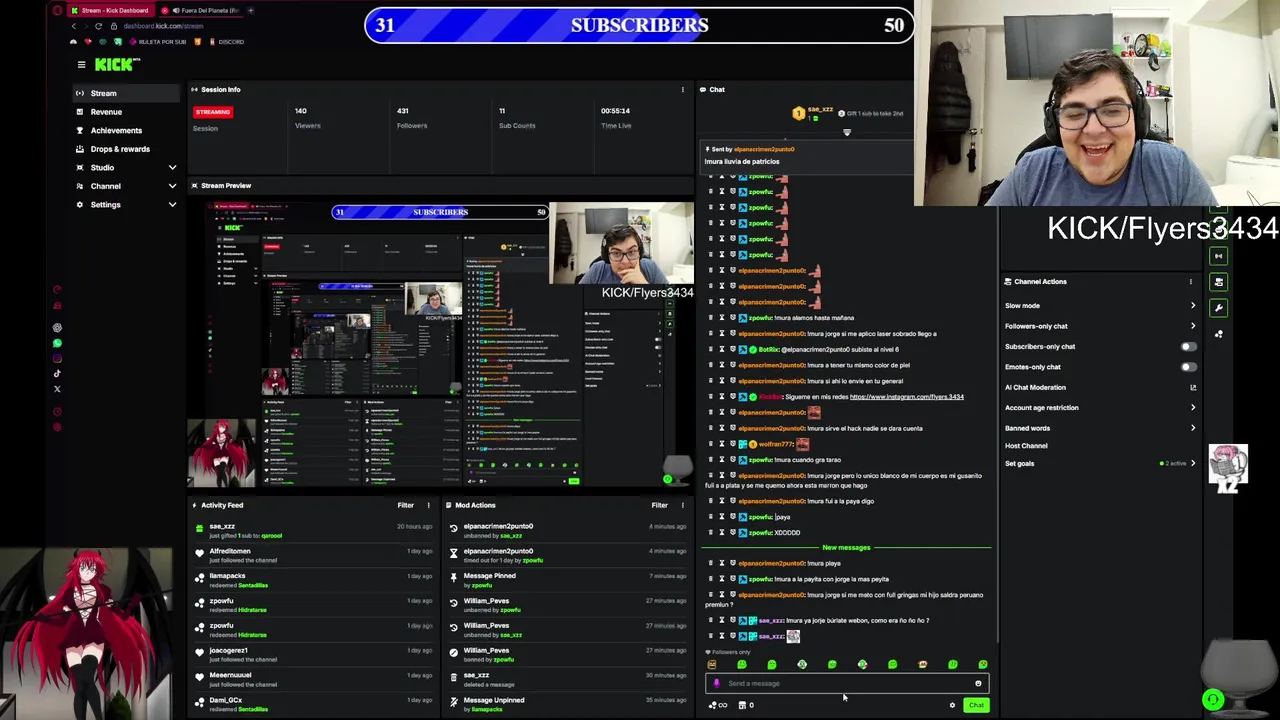
Task: Select Alfreditomen in Activity Feed
Action: click(230, 551)
